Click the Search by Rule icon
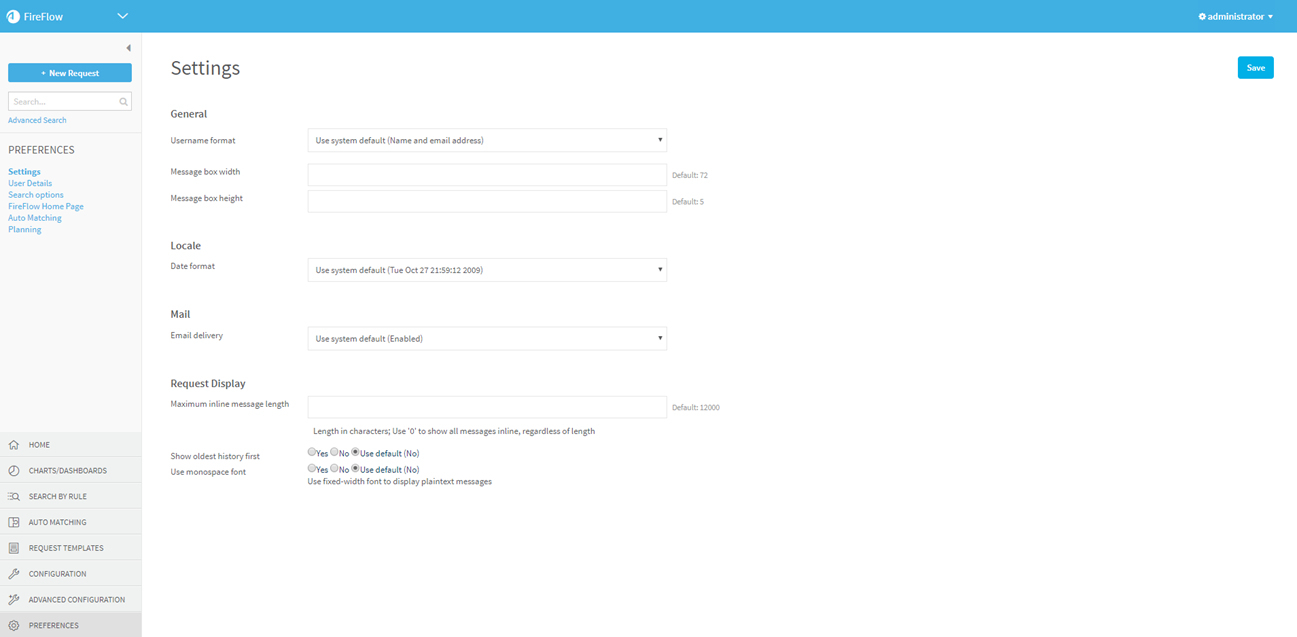This screenshot has height=637, width=1297. 14,497
